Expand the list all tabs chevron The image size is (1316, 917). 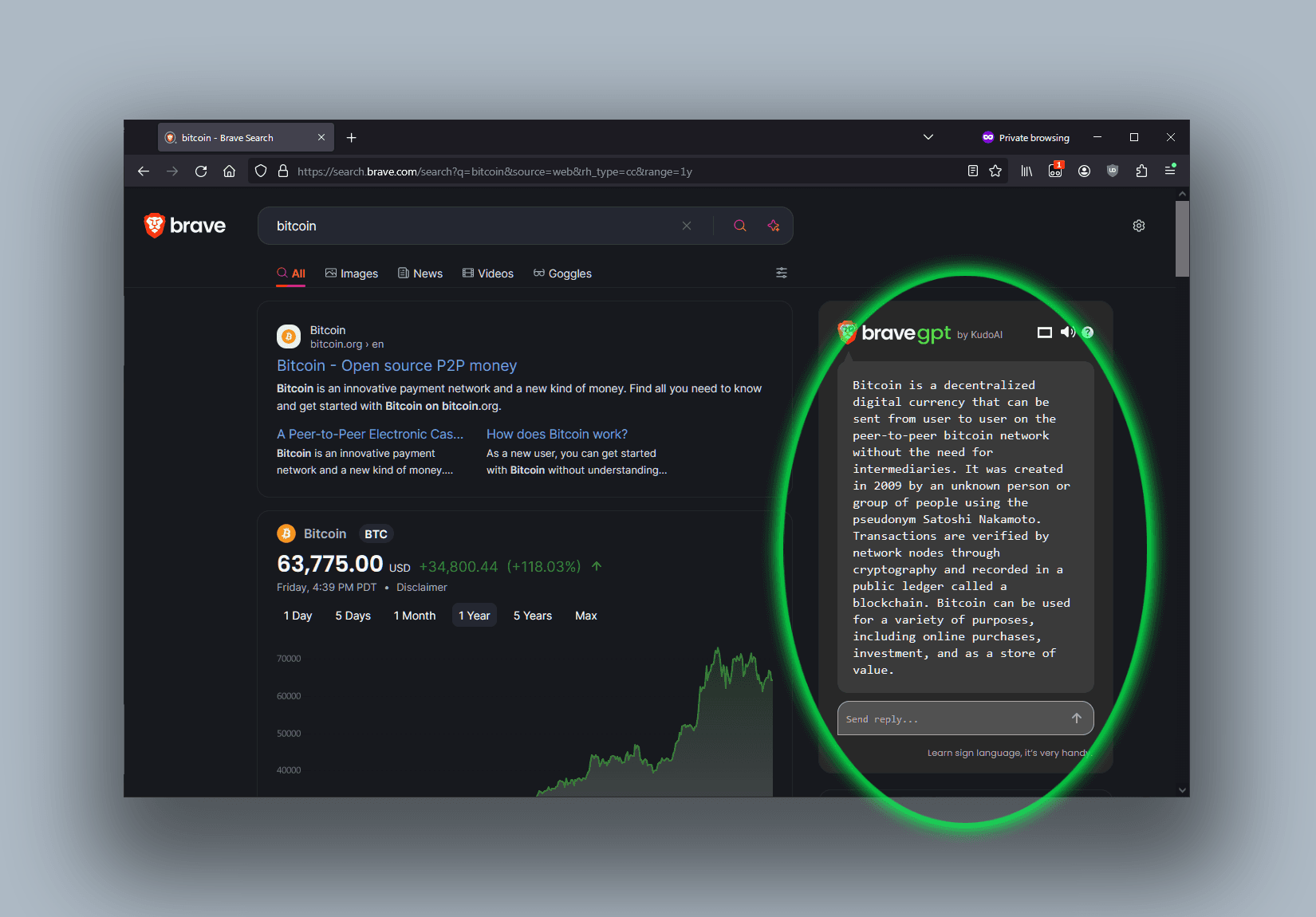pos(928,137)
